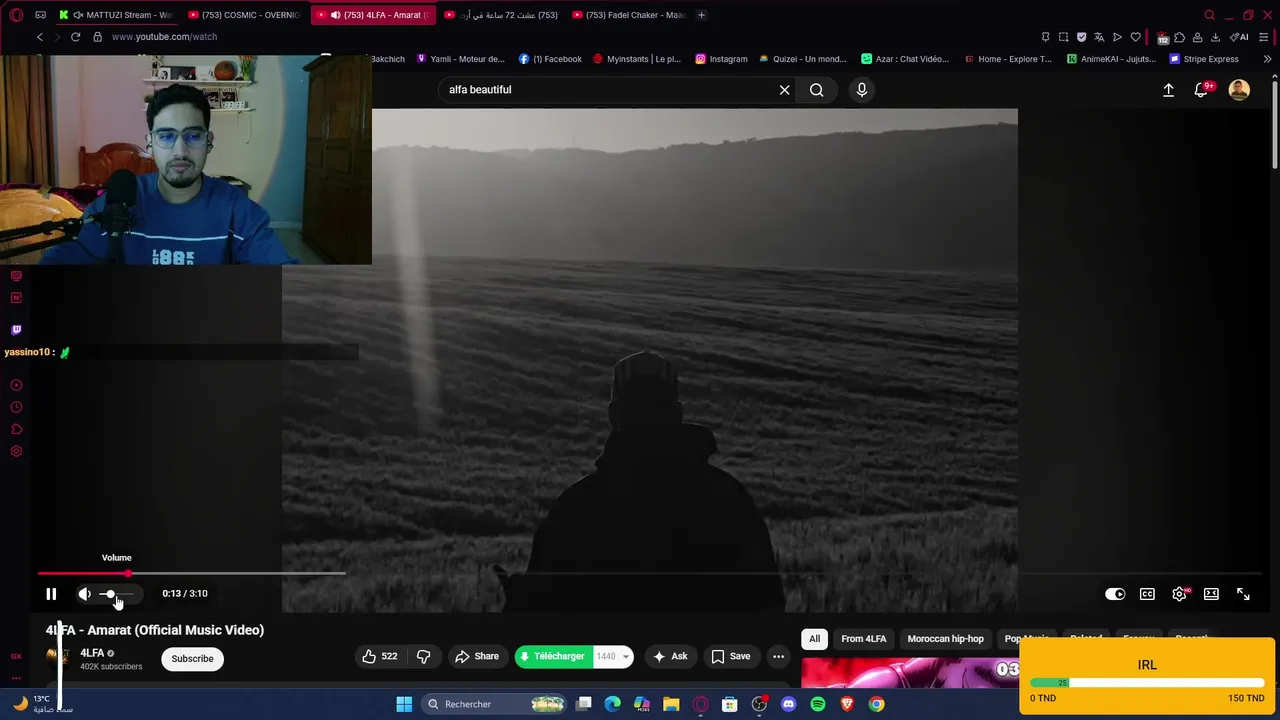Click the magnifier search button
The height and width of the screenshot is (720, 1280).
point(817,90)
